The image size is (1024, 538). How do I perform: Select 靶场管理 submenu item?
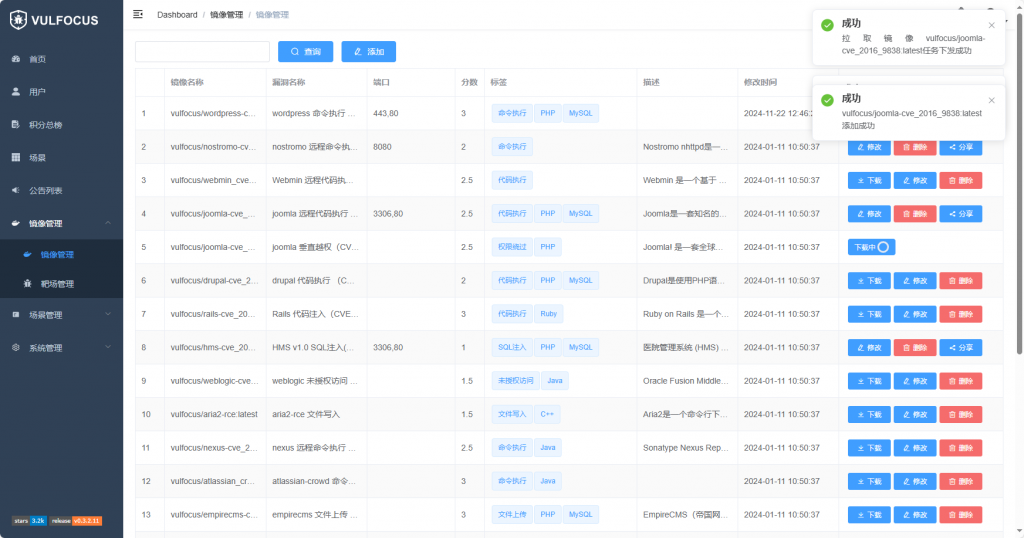pyautogui.click(x=57, y=284)
